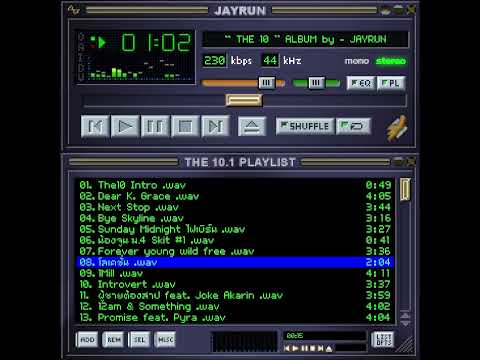
Task: Click the playlist vertical scrollbar thumb
Action: click(x=405, y=189)
